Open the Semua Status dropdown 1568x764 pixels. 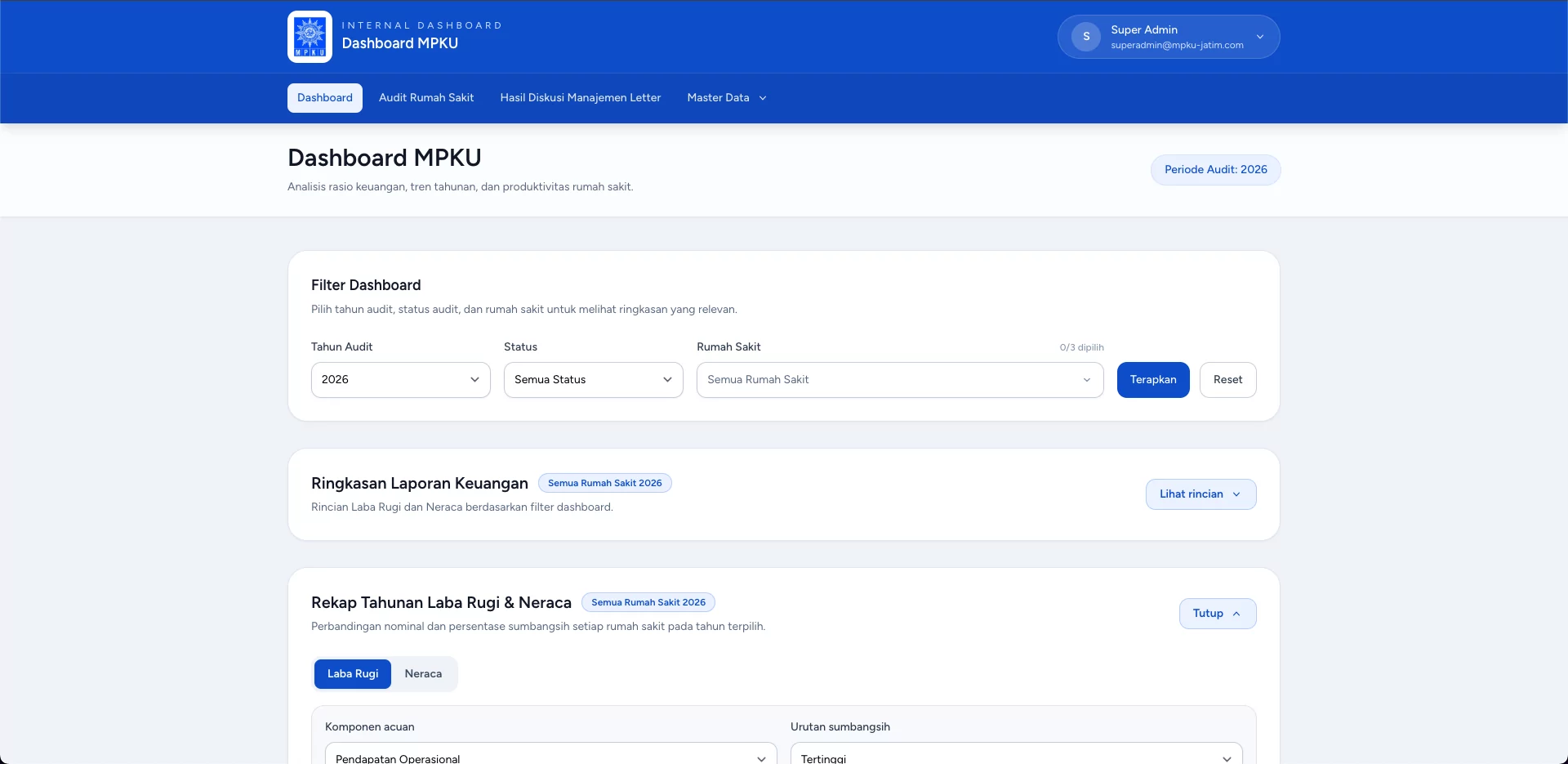pos(594,380)
